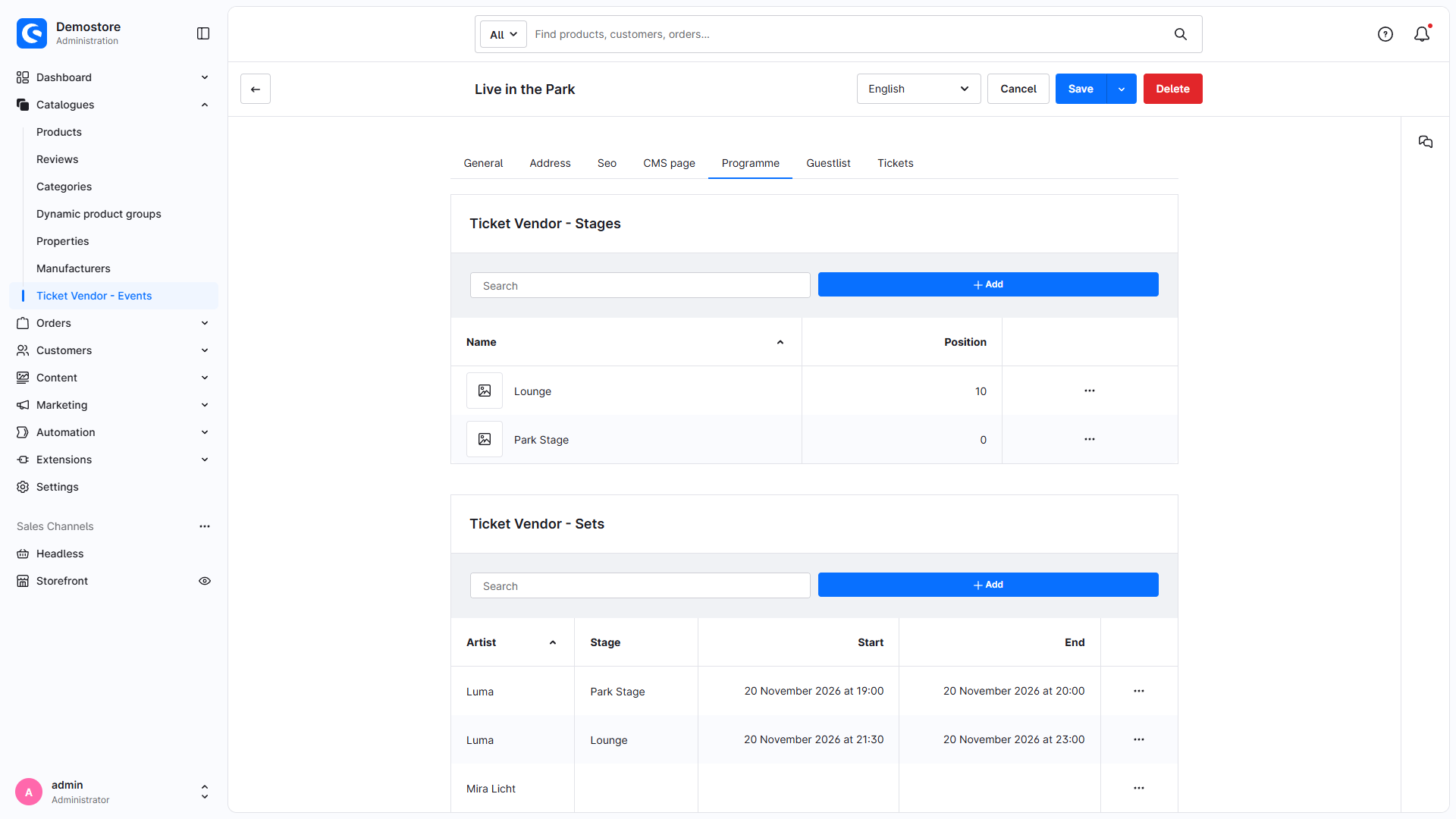Switch to the Guestlist tab
Screen dimensions: 1456x819
point(828,163)
